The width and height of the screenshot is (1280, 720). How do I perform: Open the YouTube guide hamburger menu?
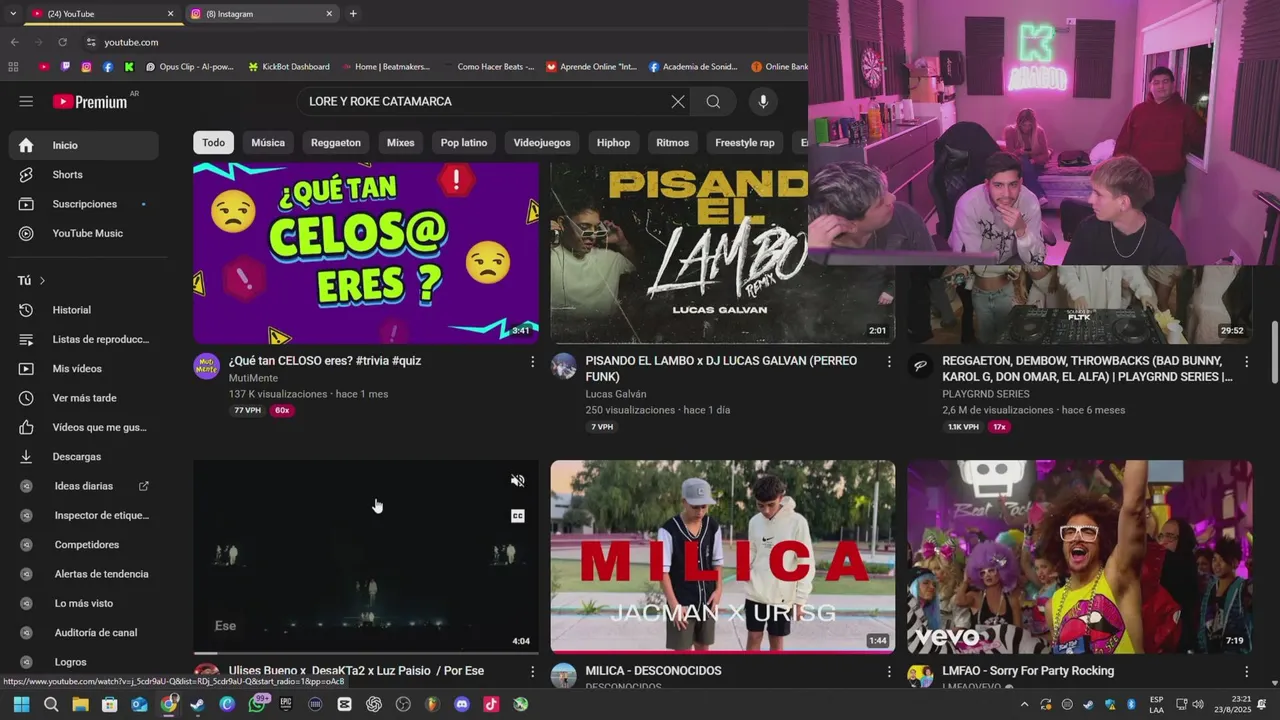[26, 101]
